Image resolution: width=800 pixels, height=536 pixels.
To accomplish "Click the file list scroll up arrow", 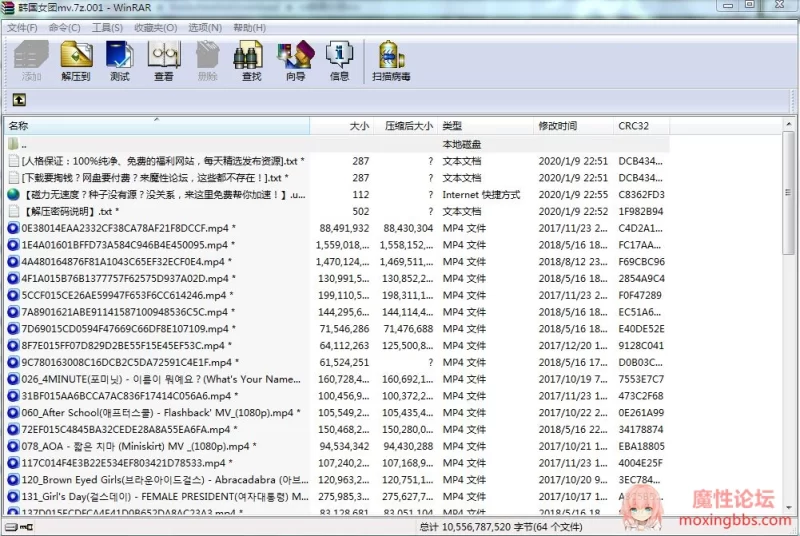I will pyautogui.click(x=788, y=124).
